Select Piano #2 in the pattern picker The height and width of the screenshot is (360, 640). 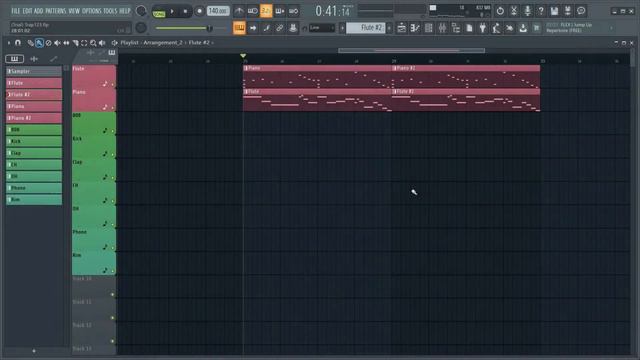click(34, 118)
